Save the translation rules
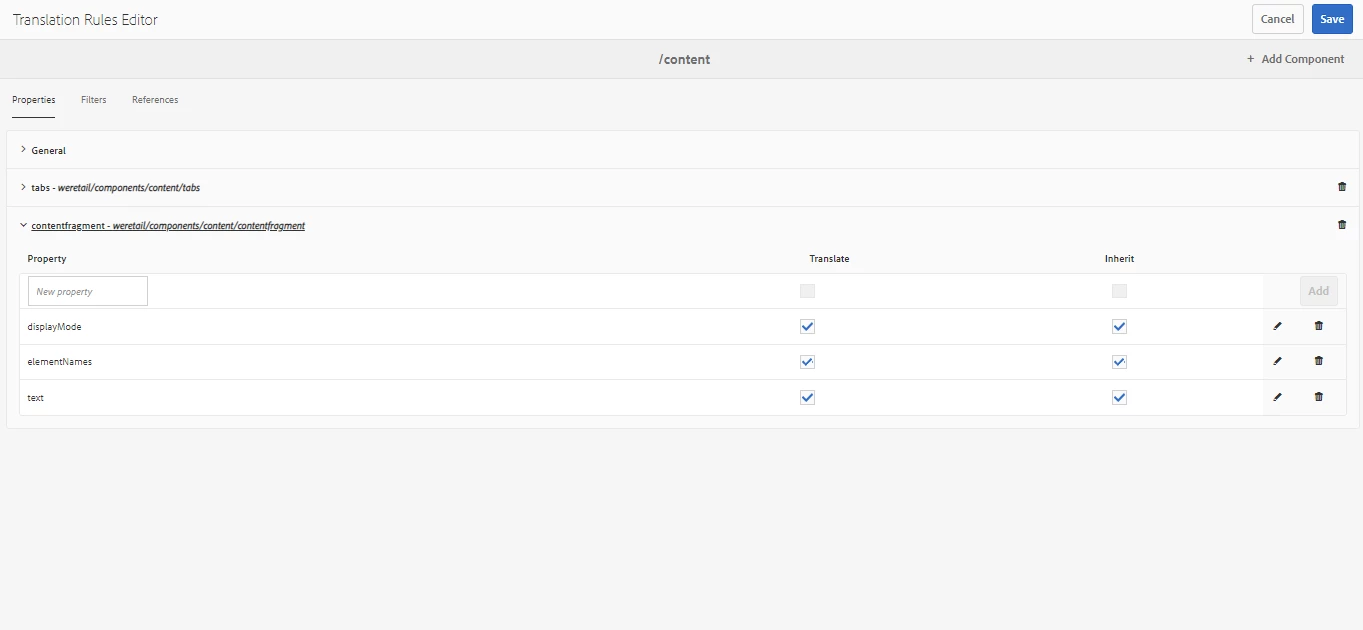 [1332, 19]
